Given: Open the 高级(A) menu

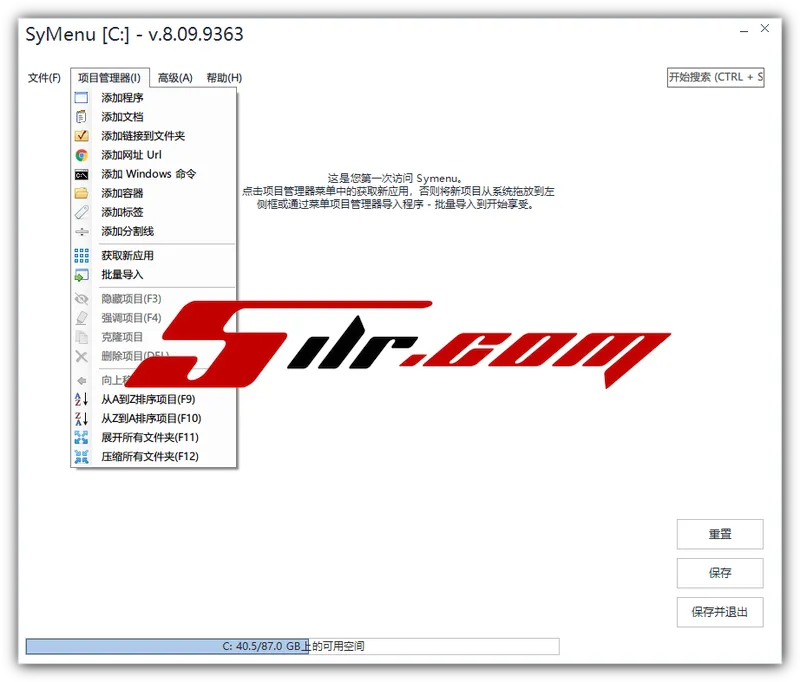Looking at the screenshot, I should (175, 78).
